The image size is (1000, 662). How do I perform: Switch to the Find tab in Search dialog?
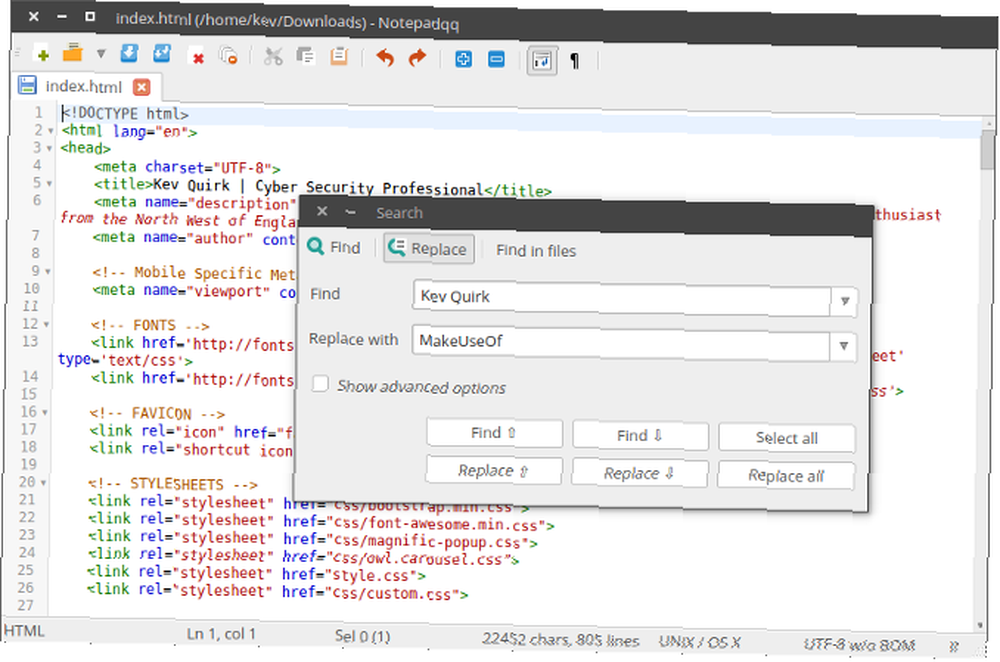[334, 247]
